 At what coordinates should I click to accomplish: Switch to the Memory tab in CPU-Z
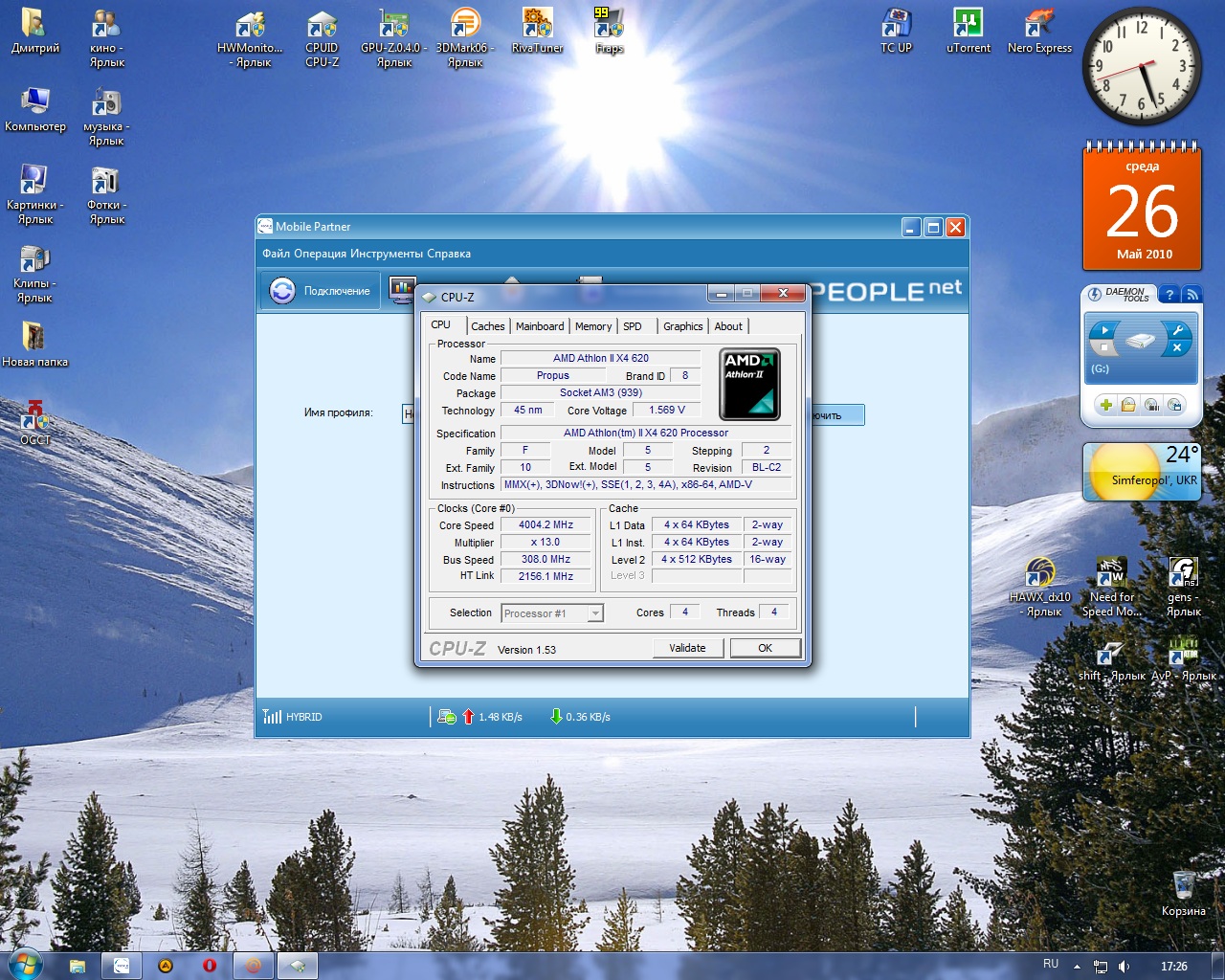click(x=593, y=326)
